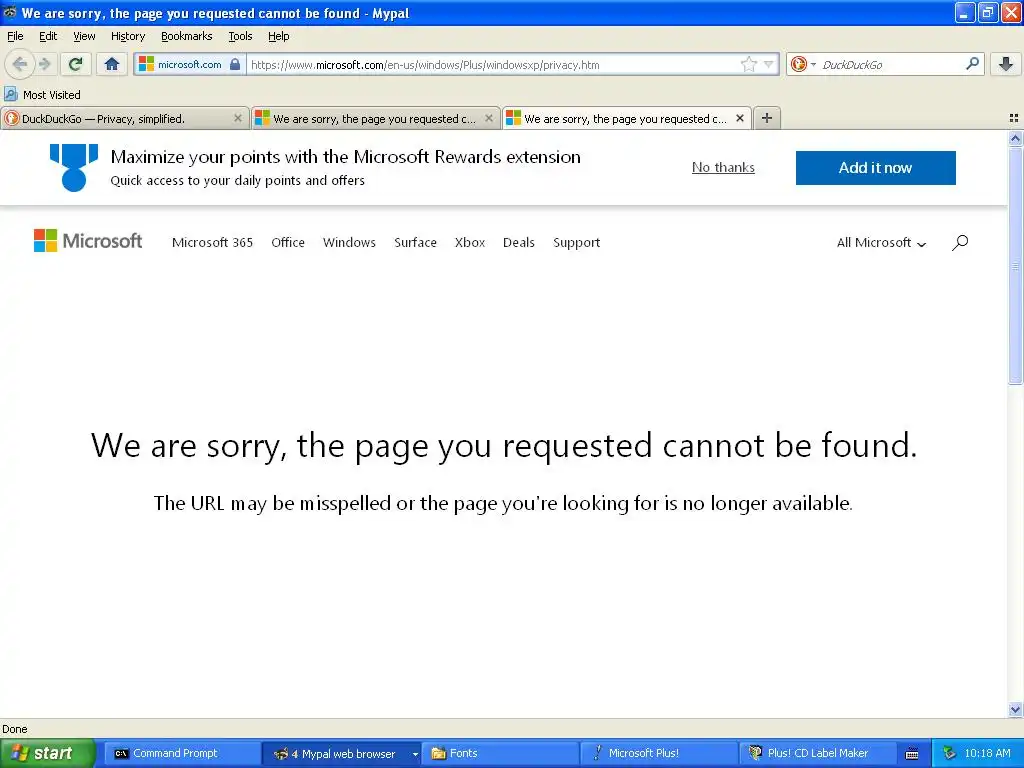
Task: Switch to Command Prompt in the taskbar
Action: pyautogui.click(x=182, y=753)
